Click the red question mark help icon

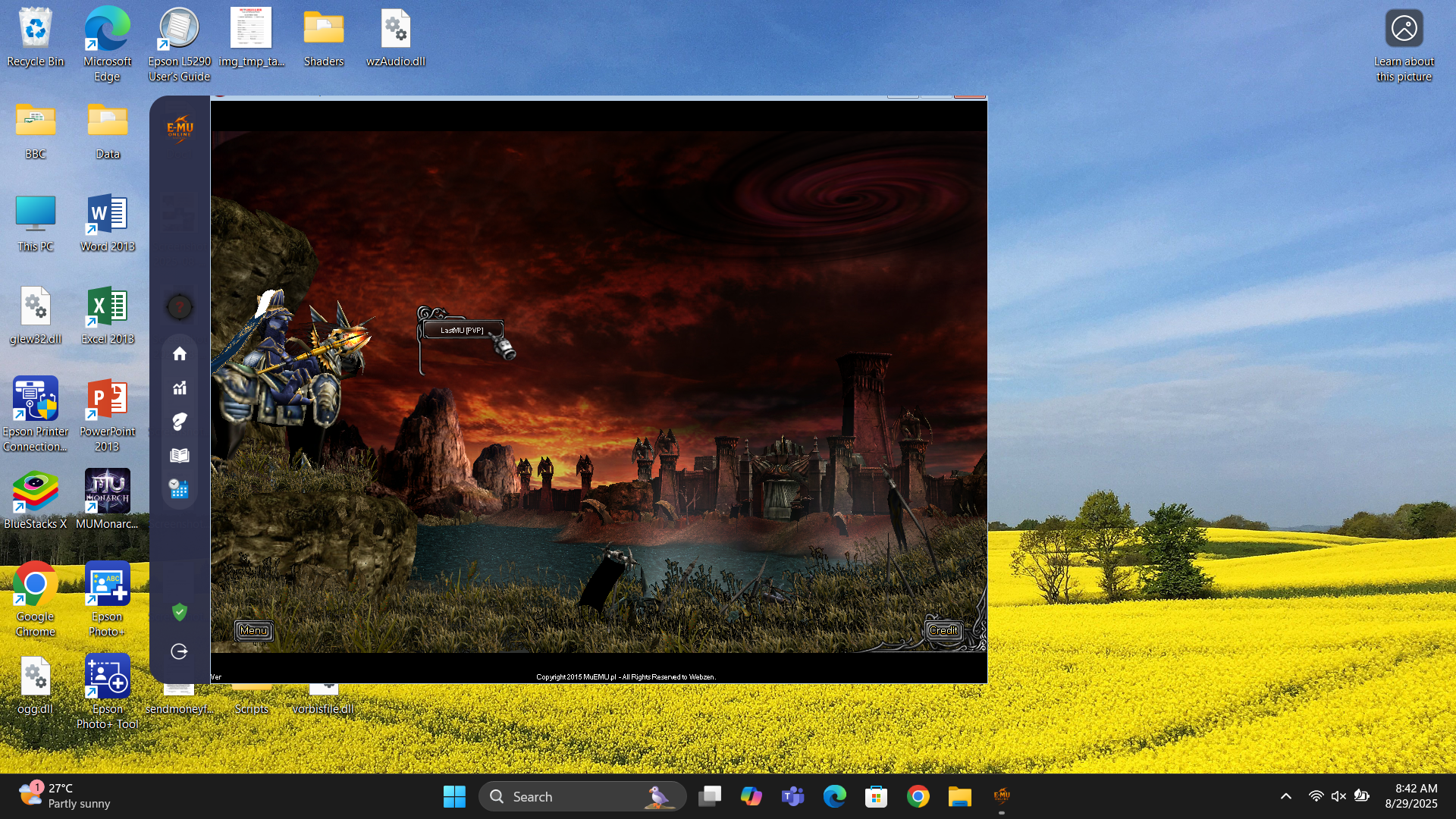click(x=180, y=307)
